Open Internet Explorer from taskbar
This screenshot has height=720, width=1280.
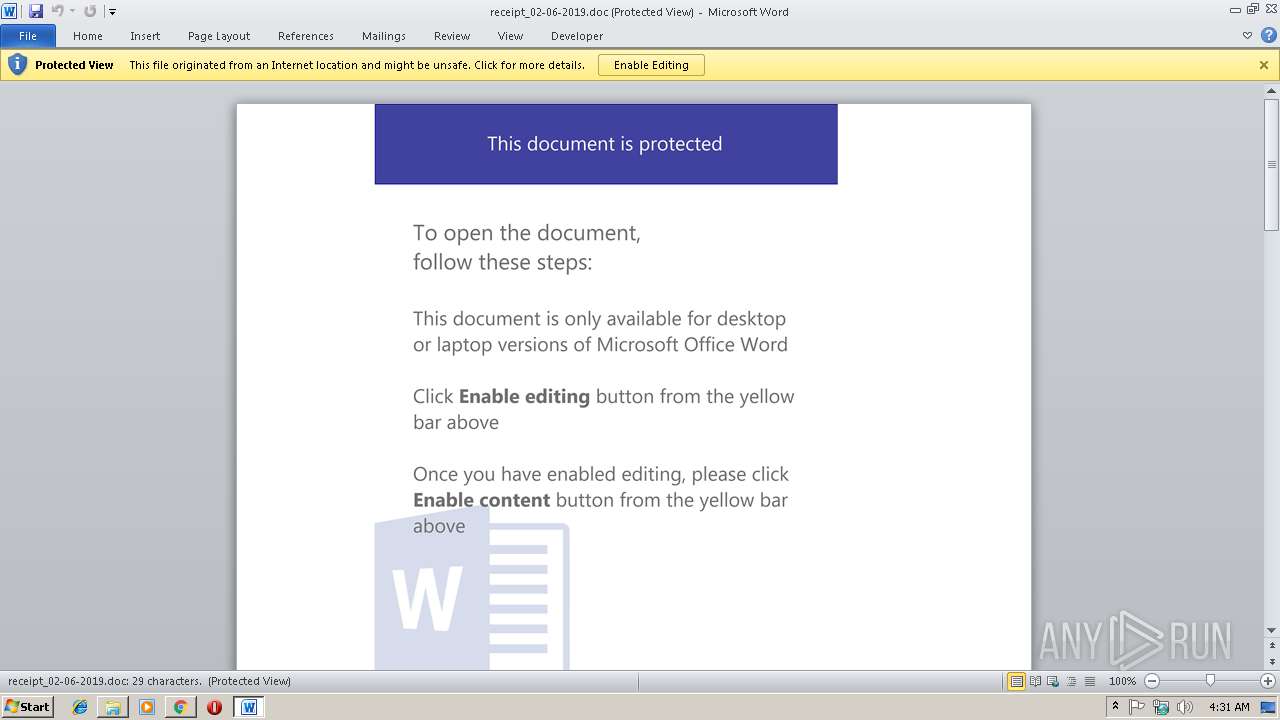pyautogui.click(x=80, y=707)
